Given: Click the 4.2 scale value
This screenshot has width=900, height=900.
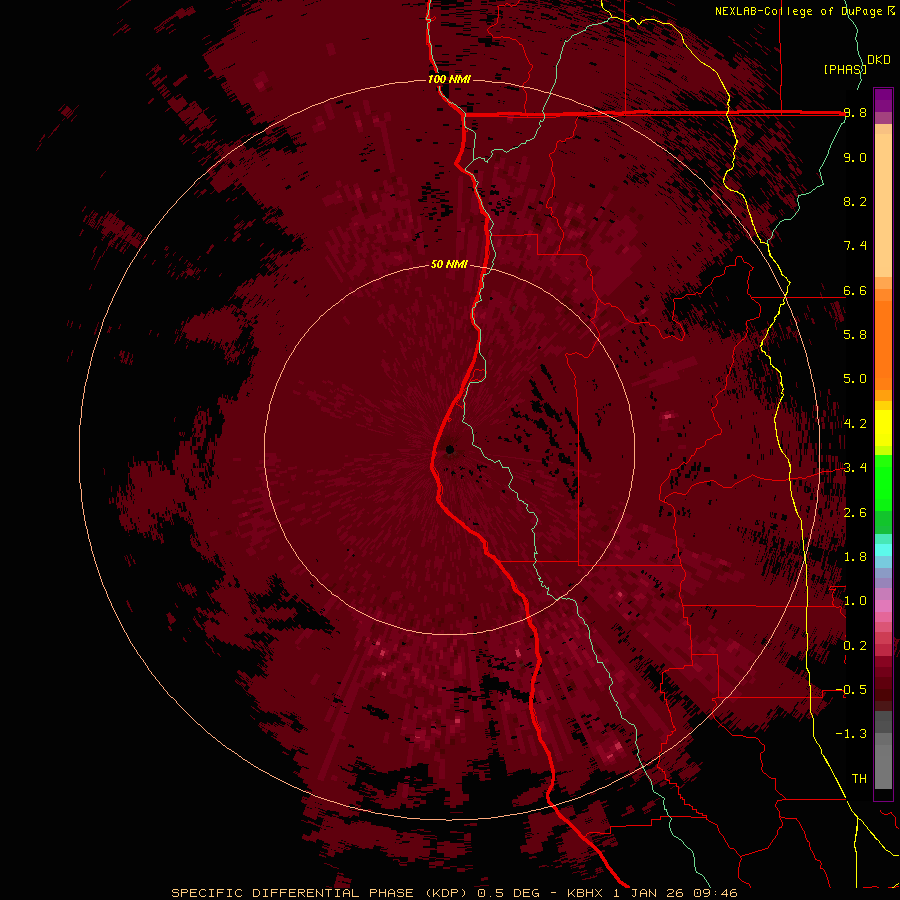Looking at the screenshot, I should tap(855, 424).
